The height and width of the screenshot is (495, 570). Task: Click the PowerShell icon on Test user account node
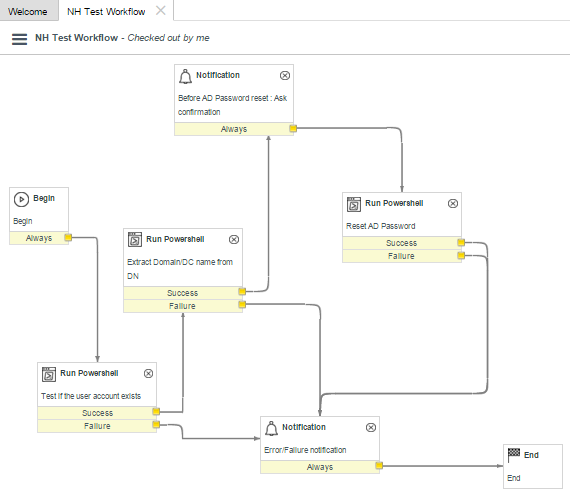click(49, 374)
